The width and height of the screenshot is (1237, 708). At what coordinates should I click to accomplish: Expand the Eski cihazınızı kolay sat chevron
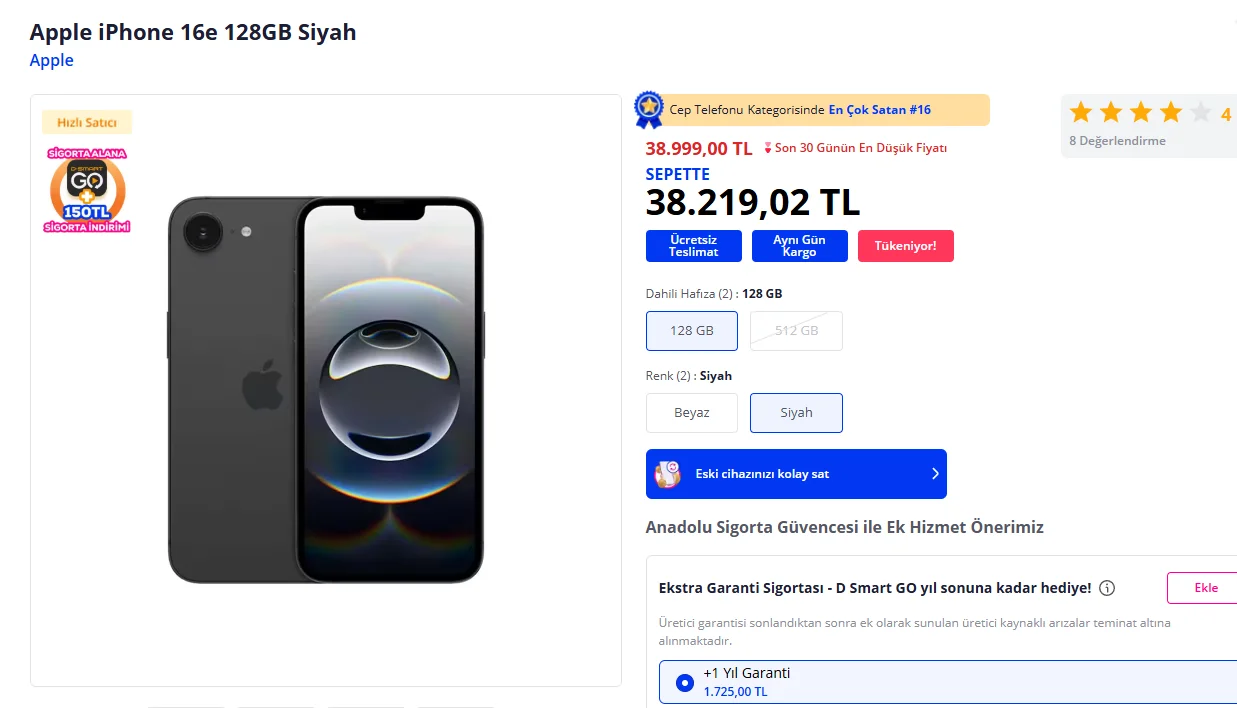pyautogui.click(x=935, y=474)
